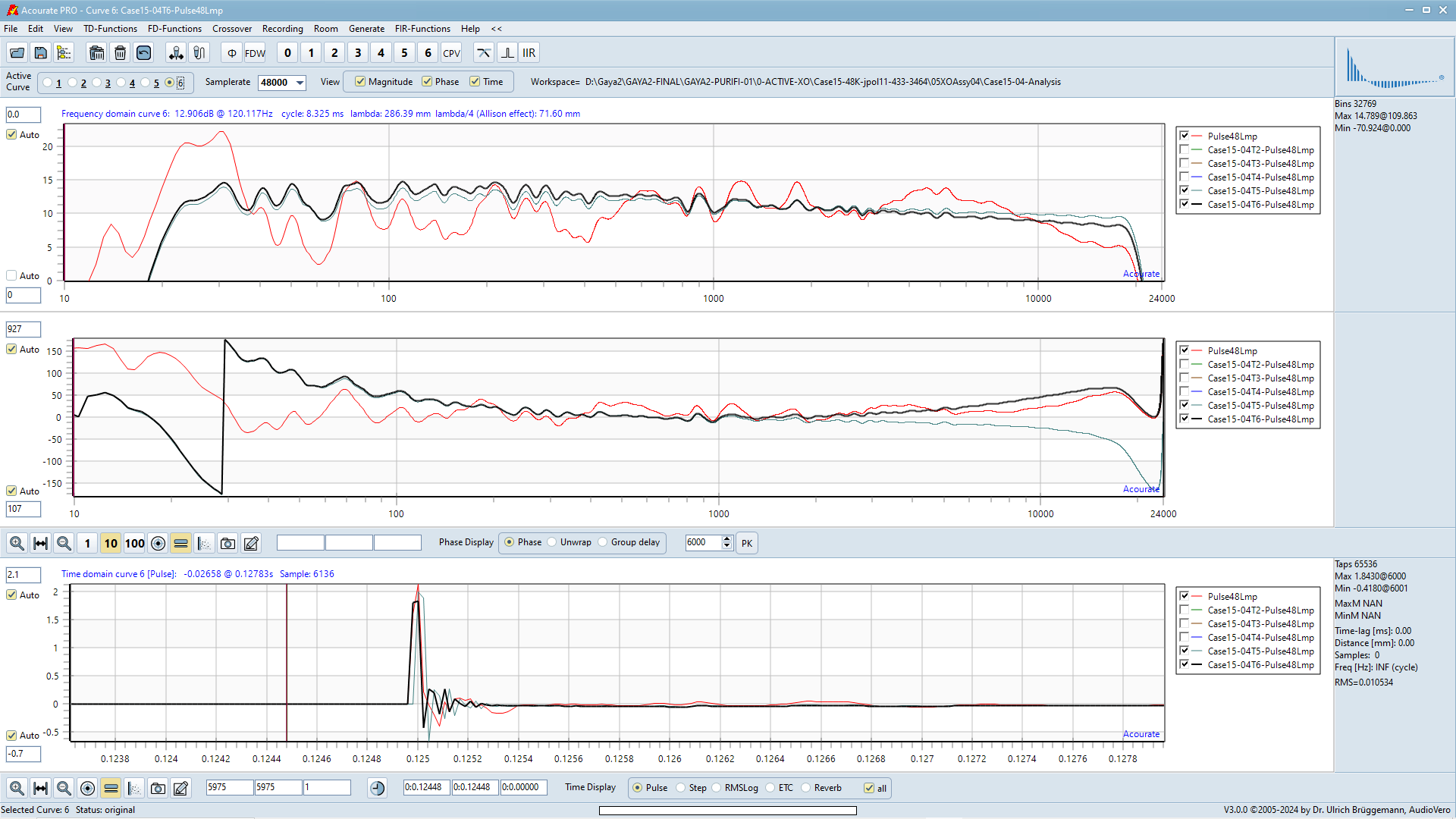Click the delete-all-curves trash icon
The image size is (1456, 819).
coord(96,53)
